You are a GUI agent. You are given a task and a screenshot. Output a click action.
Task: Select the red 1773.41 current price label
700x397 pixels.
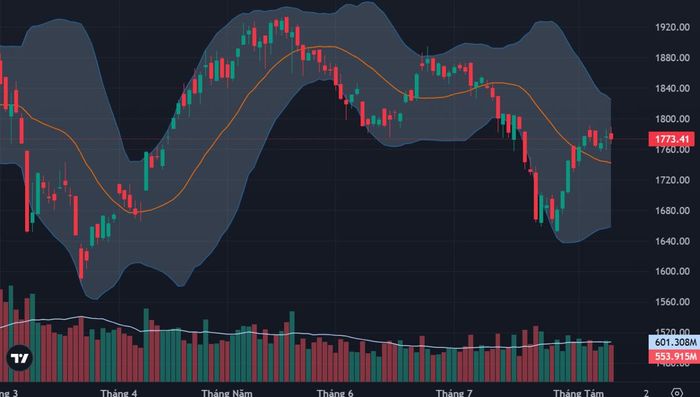(x=671, y=139)
